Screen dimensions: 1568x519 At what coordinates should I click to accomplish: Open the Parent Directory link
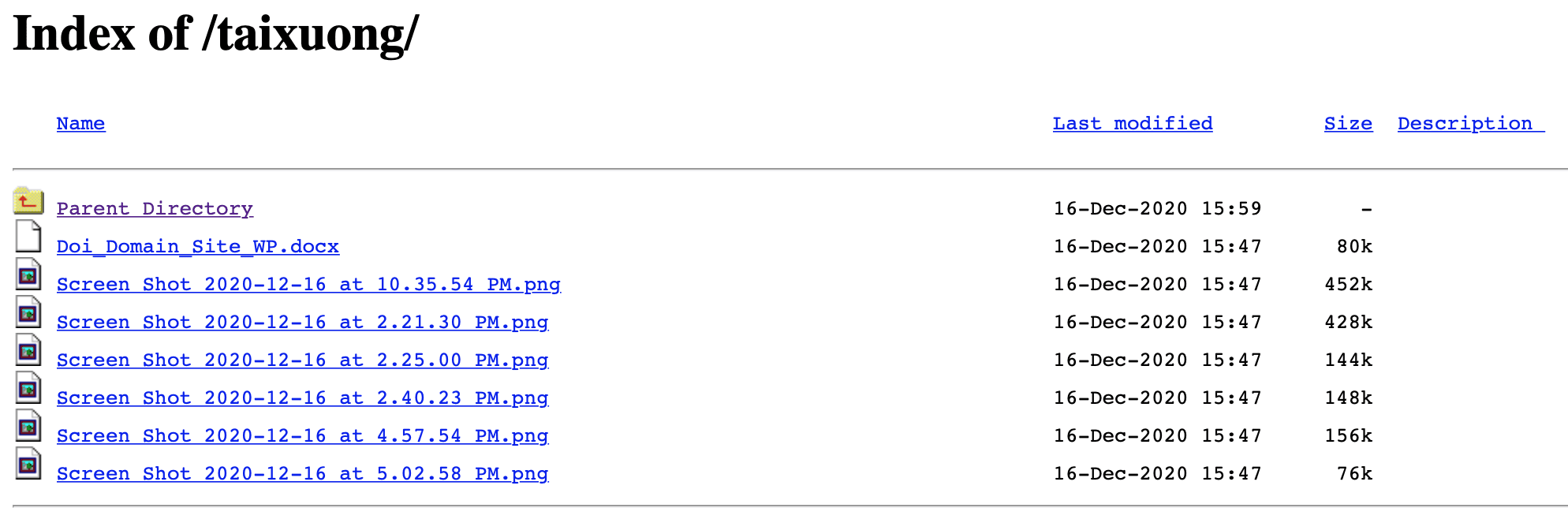[x=155, y=207]
